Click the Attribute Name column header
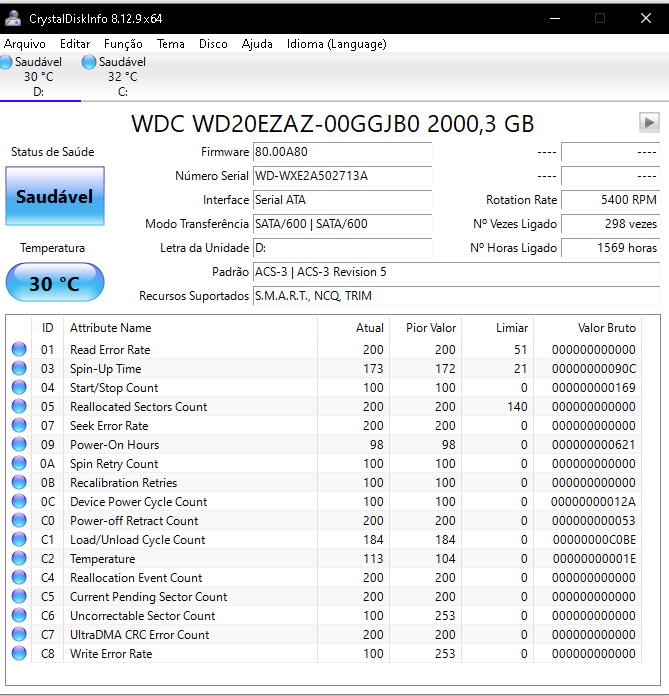Screen dimensions: 669x696 pyautogui.click(x=190, y=328)
